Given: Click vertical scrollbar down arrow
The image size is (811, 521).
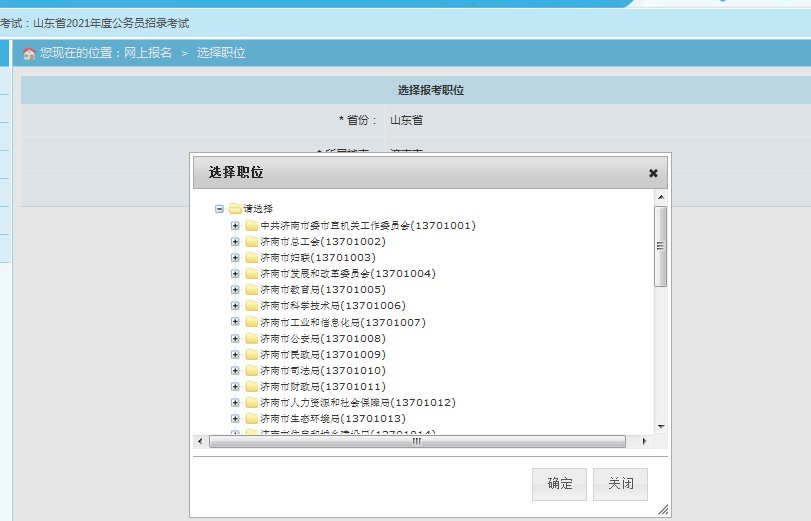Looking at the screenshot, I should point(661,427).
